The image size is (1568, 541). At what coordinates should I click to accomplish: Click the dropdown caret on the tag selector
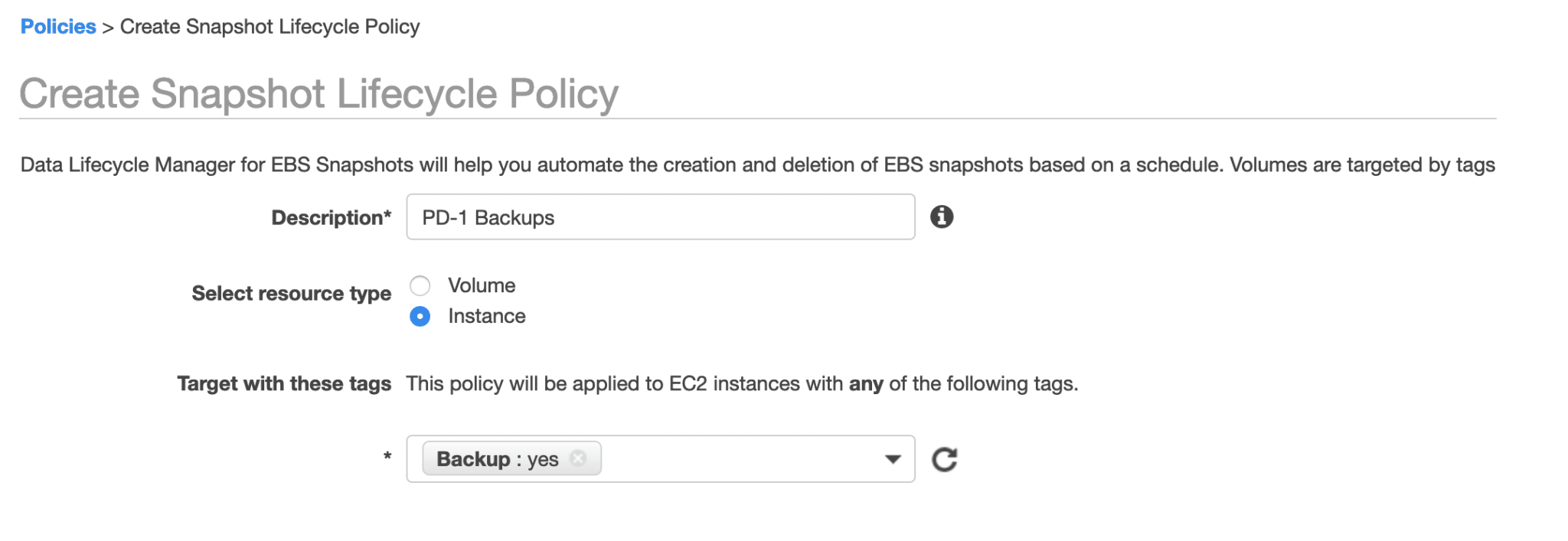coord(892,458)
